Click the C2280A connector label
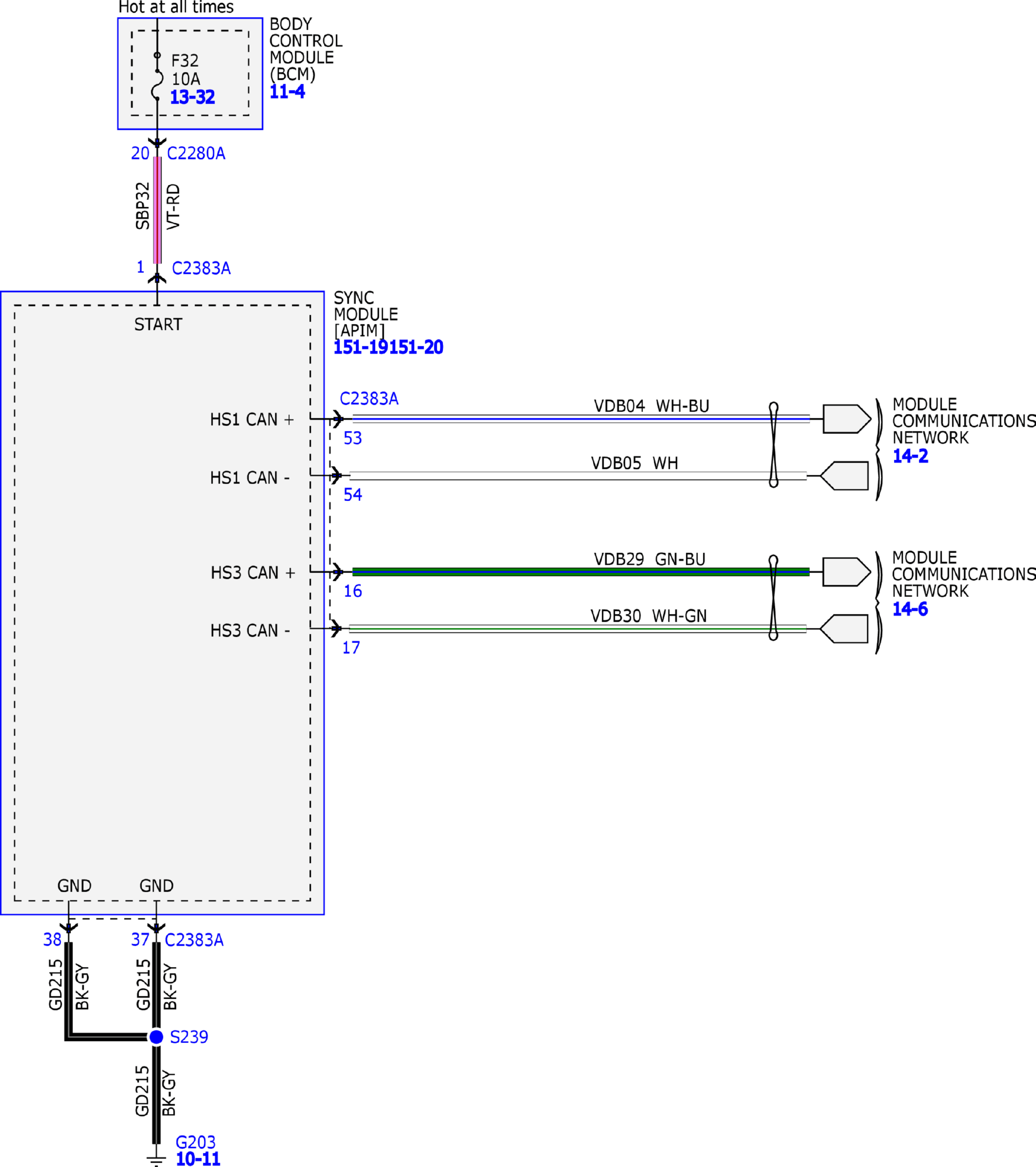Screen dimensions: 1036x1167 tap(196, 154)
